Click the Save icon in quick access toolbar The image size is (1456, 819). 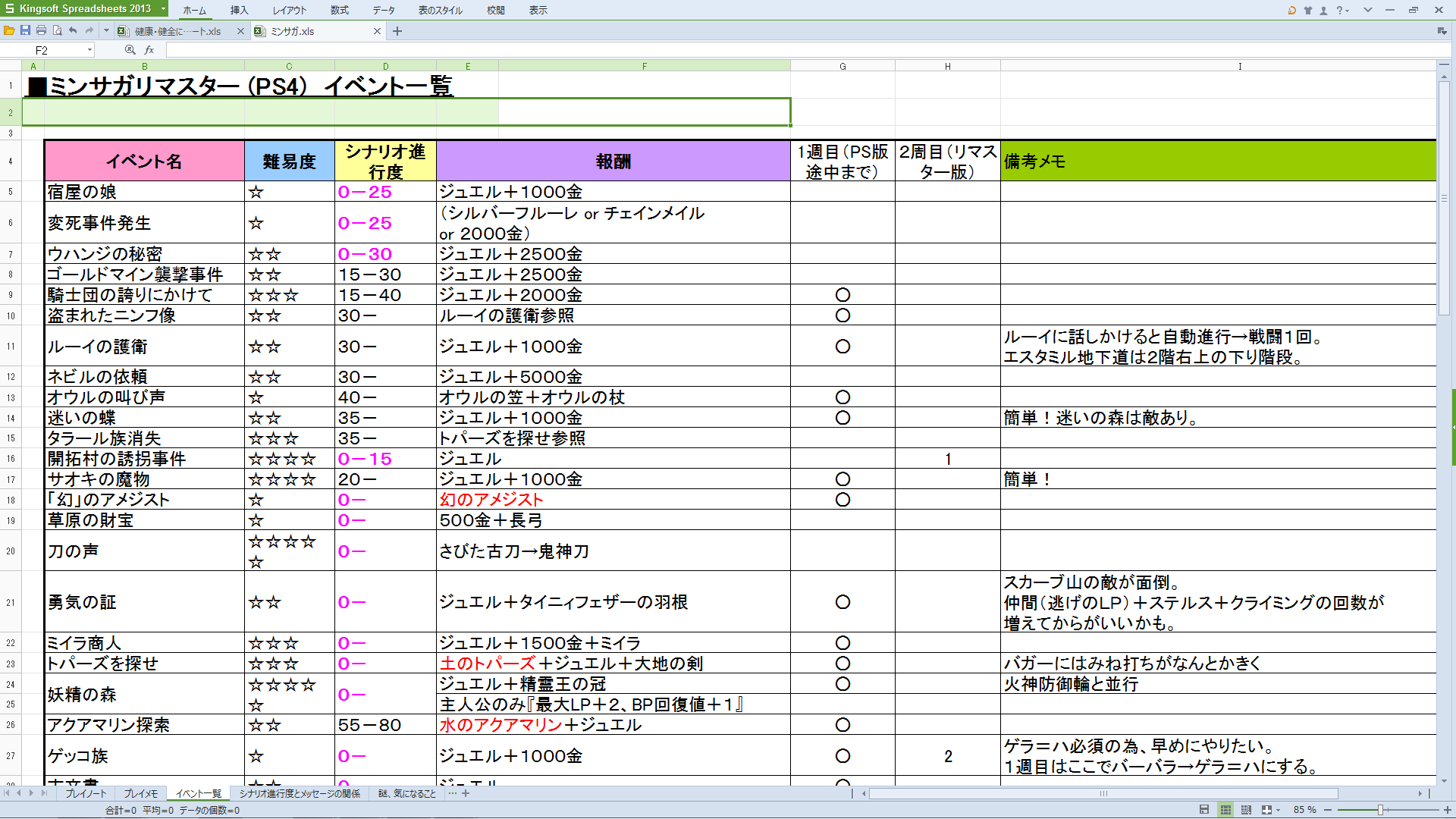pyautogui.click(x=25, y=30)
